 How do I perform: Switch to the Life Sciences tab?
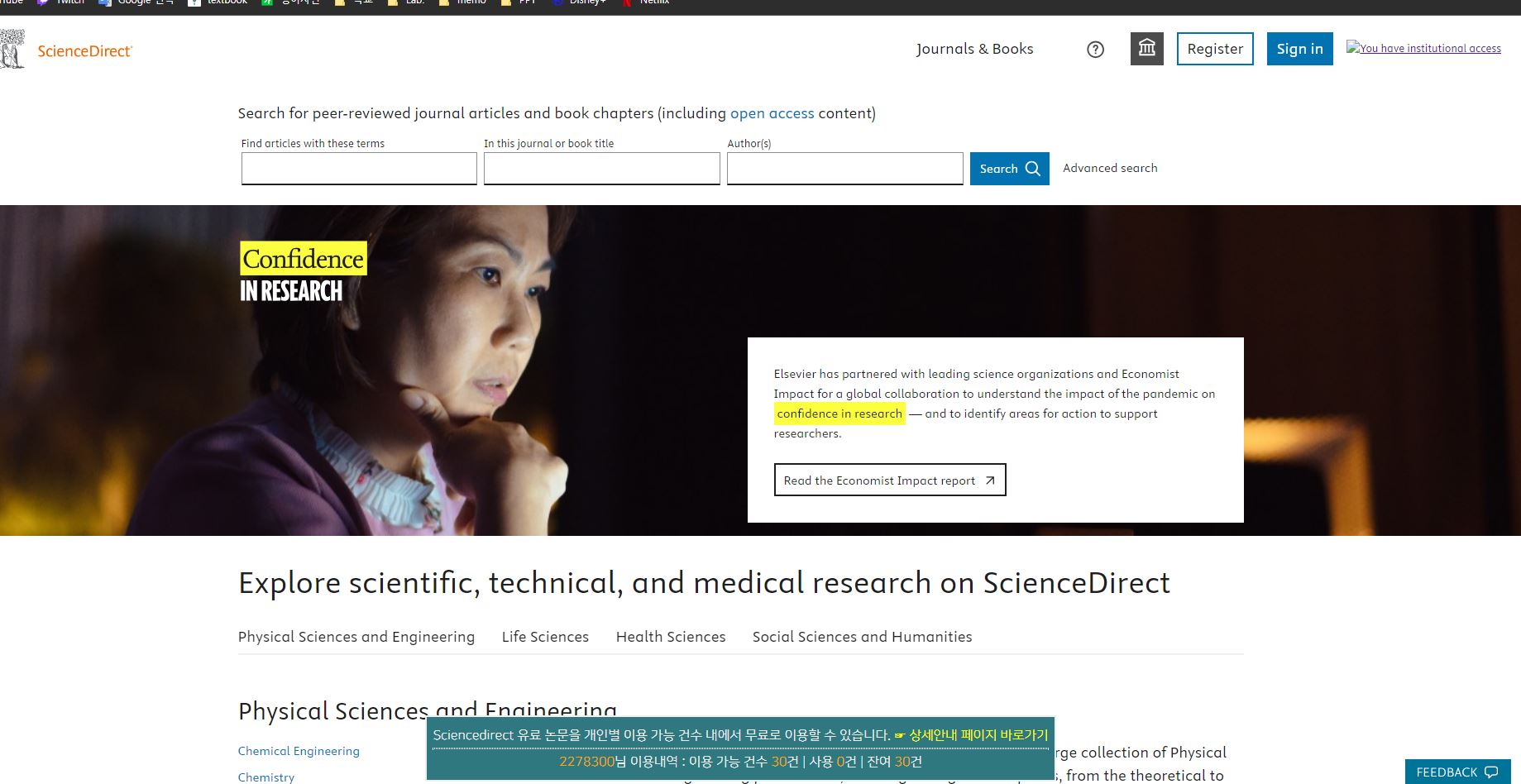[x=545, y=637]
